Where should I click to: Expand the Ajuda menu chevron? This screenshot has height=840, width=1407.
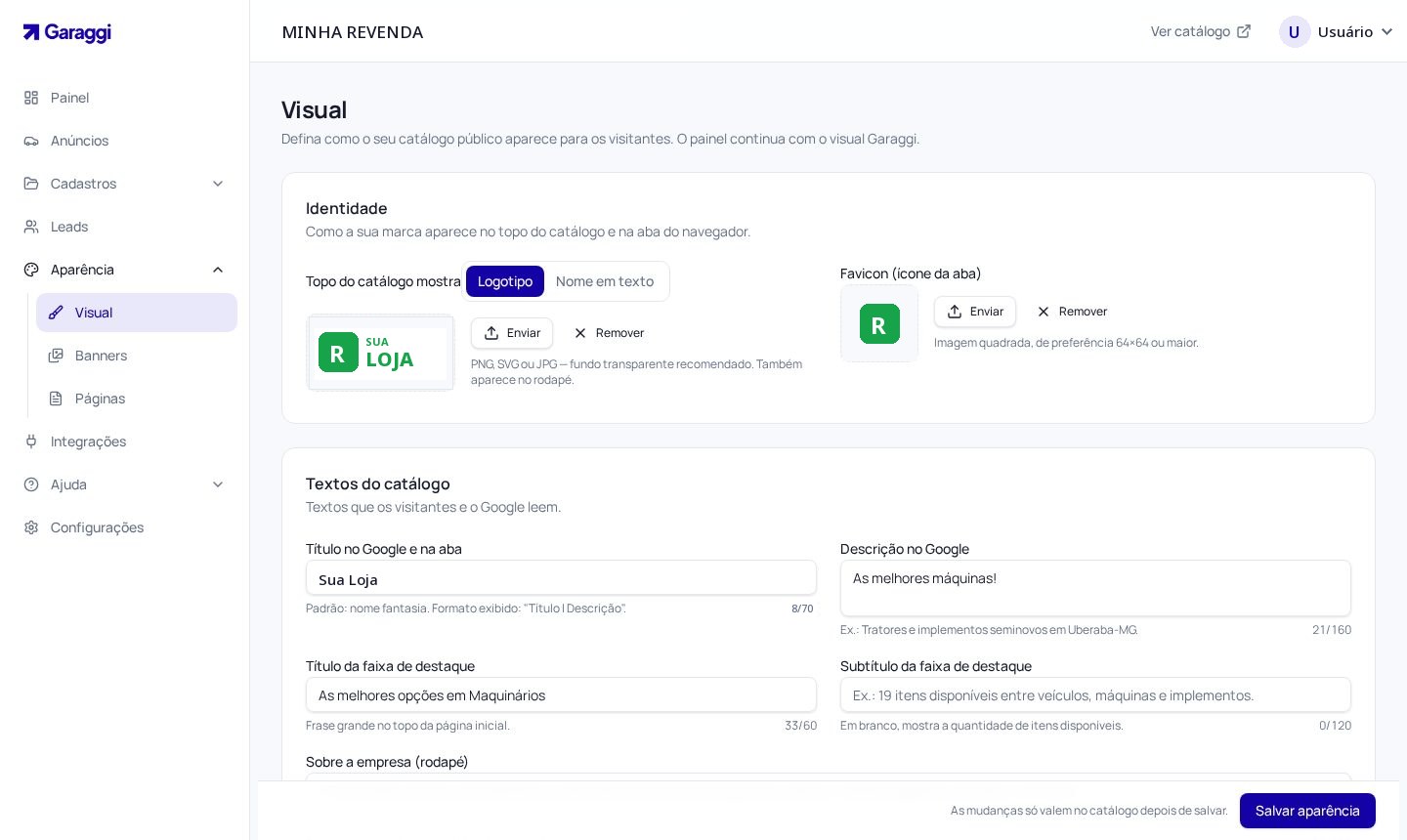[x=218, y=484]
